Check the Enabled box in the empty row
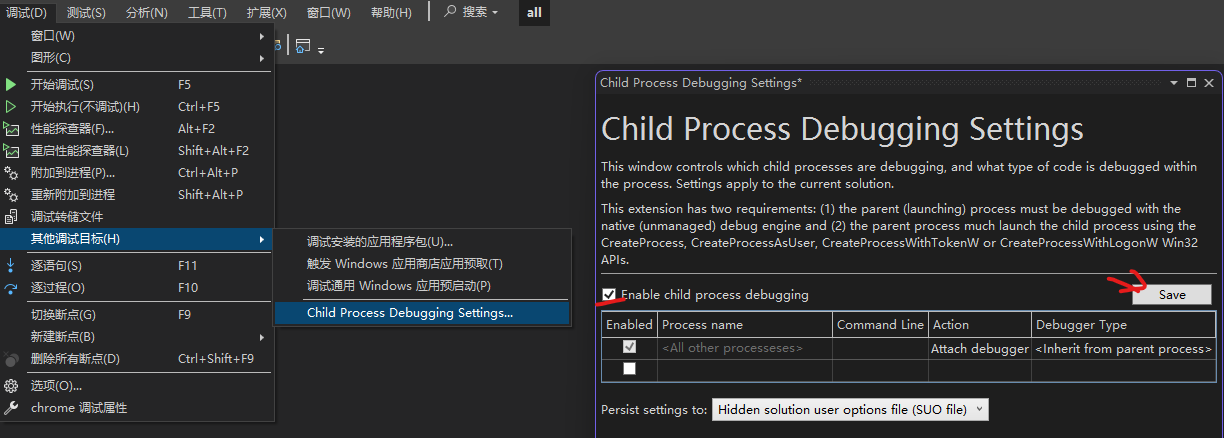This screenshot has height=438, width=1224. 629,369
